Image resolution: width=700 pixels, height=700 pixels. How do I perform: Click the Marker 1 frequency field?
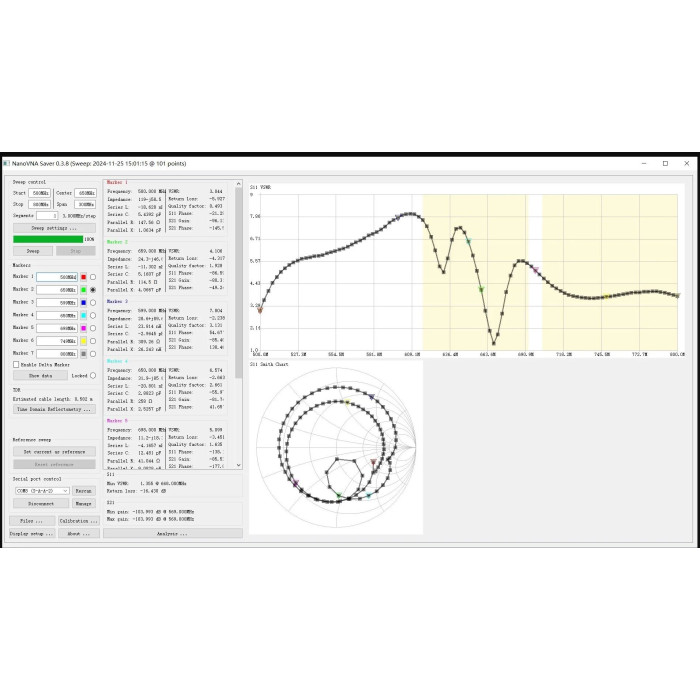point(57,277)
